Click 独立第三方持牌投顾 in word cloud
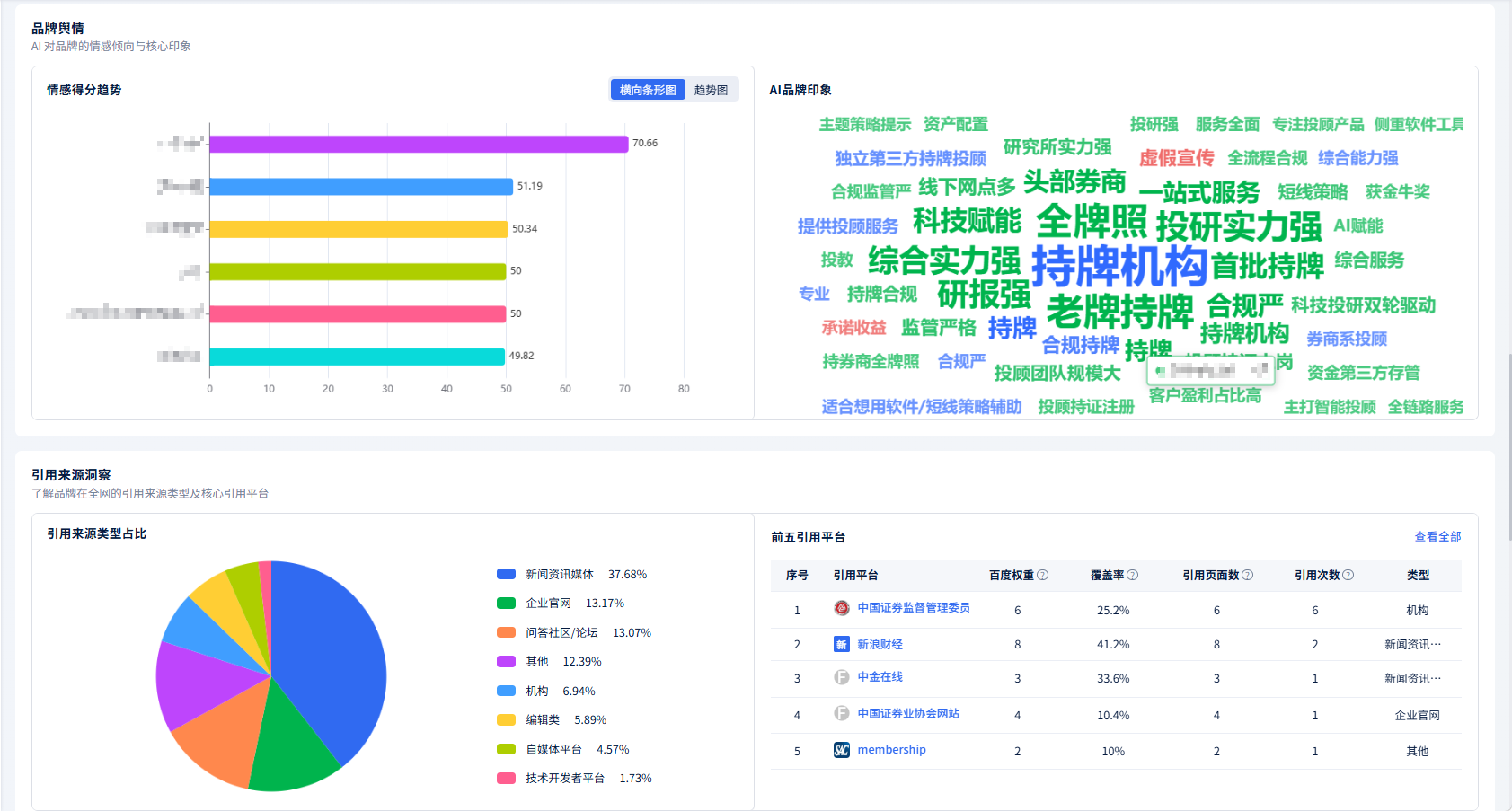This screenshot has height=811, width=1512. pyautogui.click(x=911, y=159)
